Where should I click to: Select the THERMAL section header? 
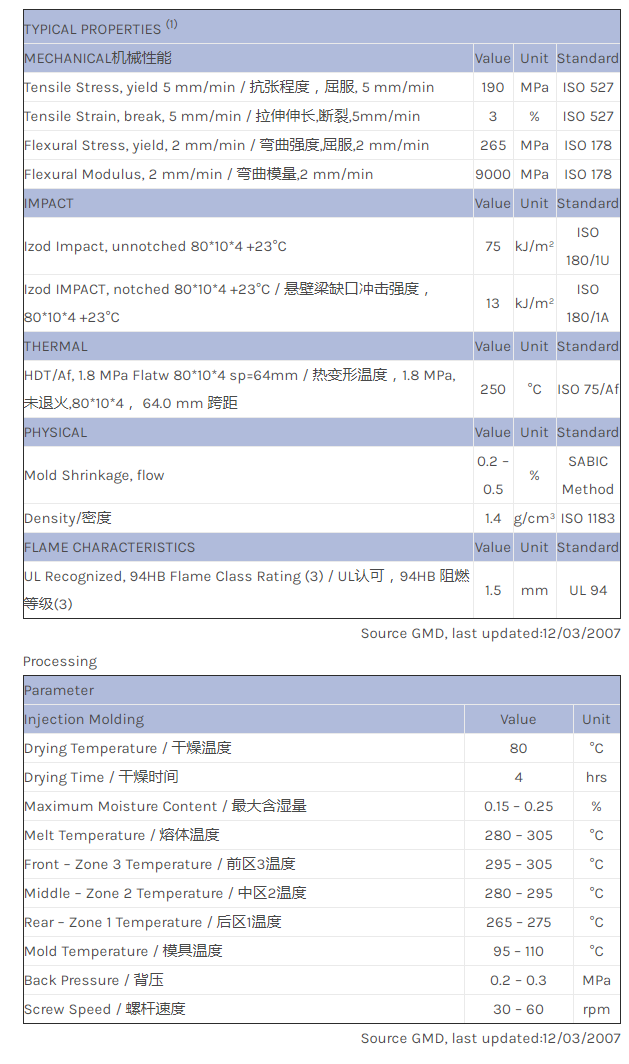[x=56, y=346]
